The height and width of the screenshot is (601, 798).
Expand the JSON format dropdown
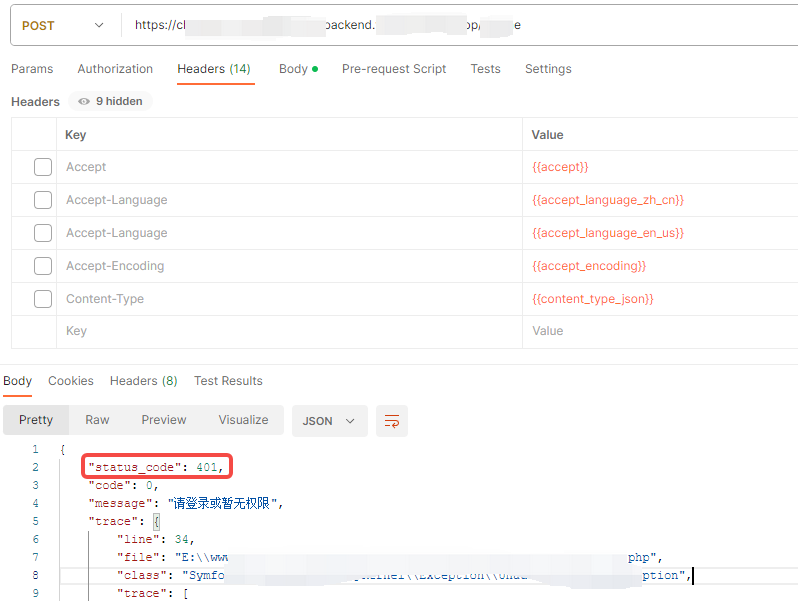329,421
